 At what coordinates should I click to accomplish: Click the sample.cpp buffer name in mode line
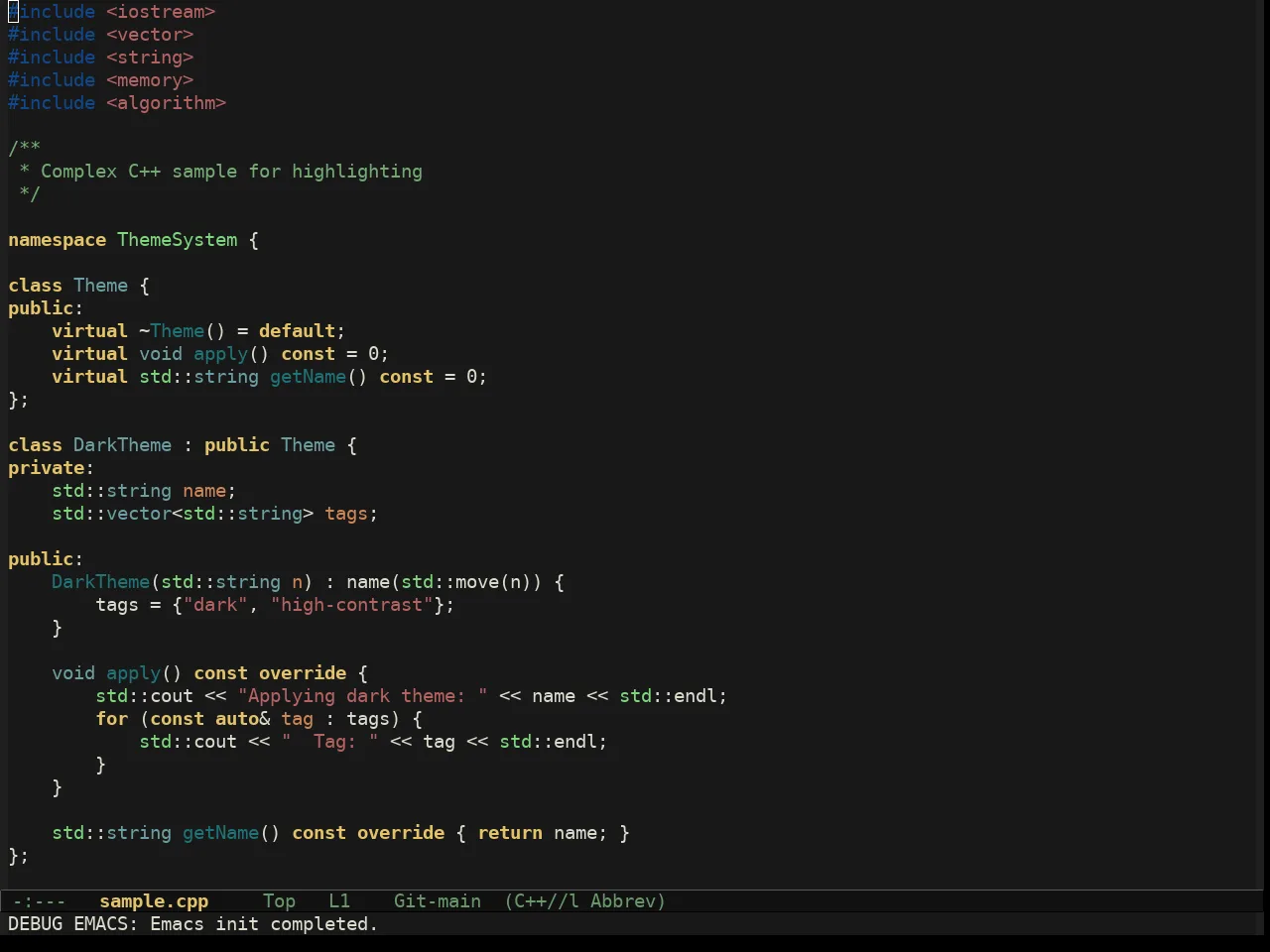click(154, 901)
